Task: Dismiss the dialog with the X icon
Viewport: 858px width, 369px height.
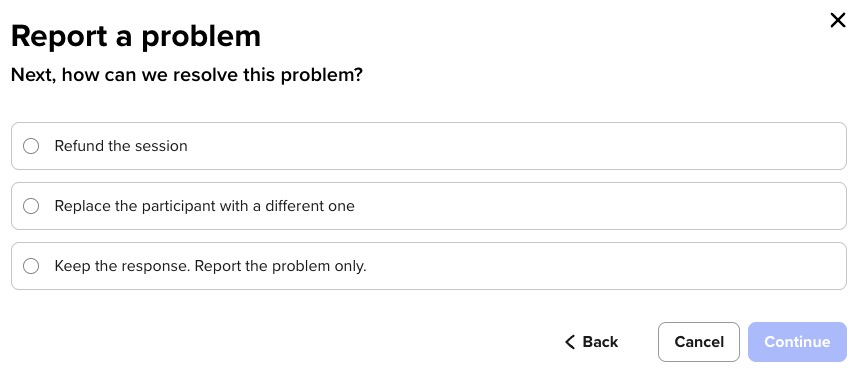Action: pyautogui.click(x=838, y=21)
